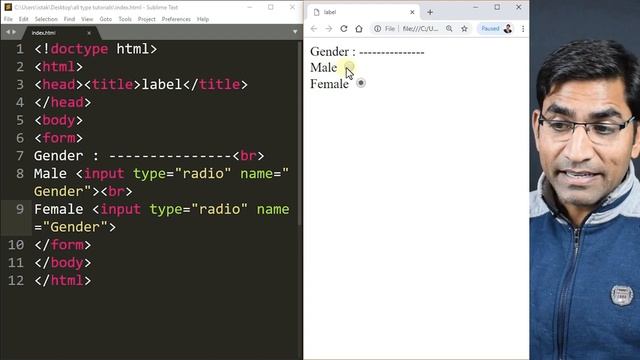This screenshot has height=360, width=640.
Task: Click the Sublime Text app icon in title bar
Action: (8, 7)
